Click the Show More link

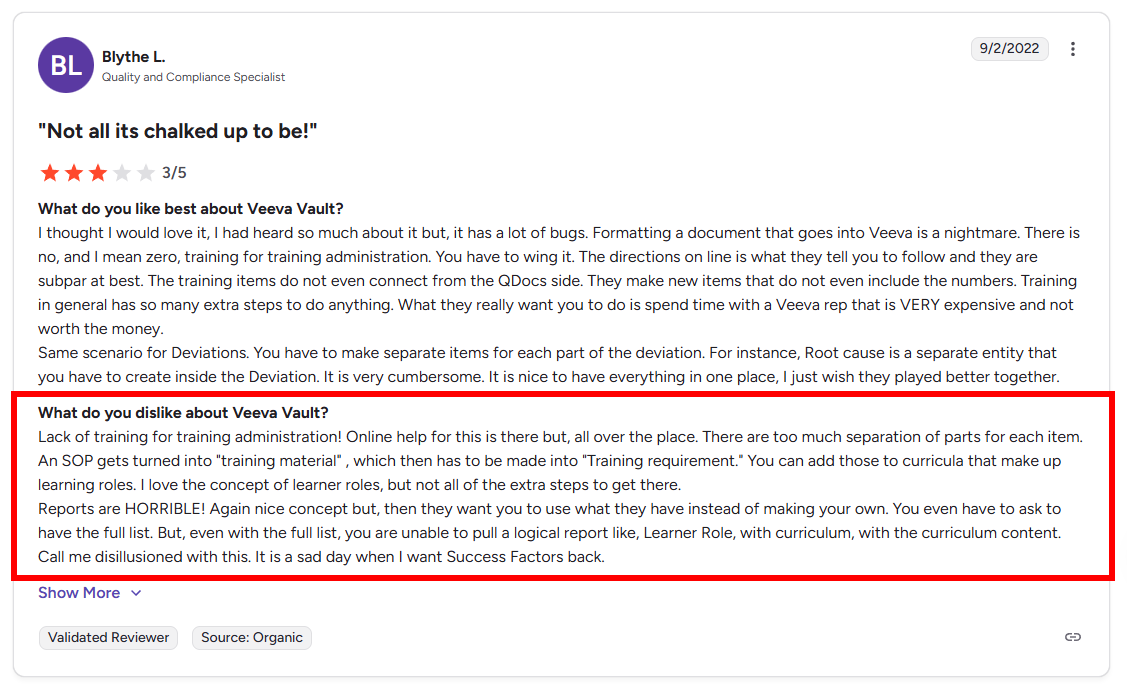pyautogui.click(x=79, y=593)
